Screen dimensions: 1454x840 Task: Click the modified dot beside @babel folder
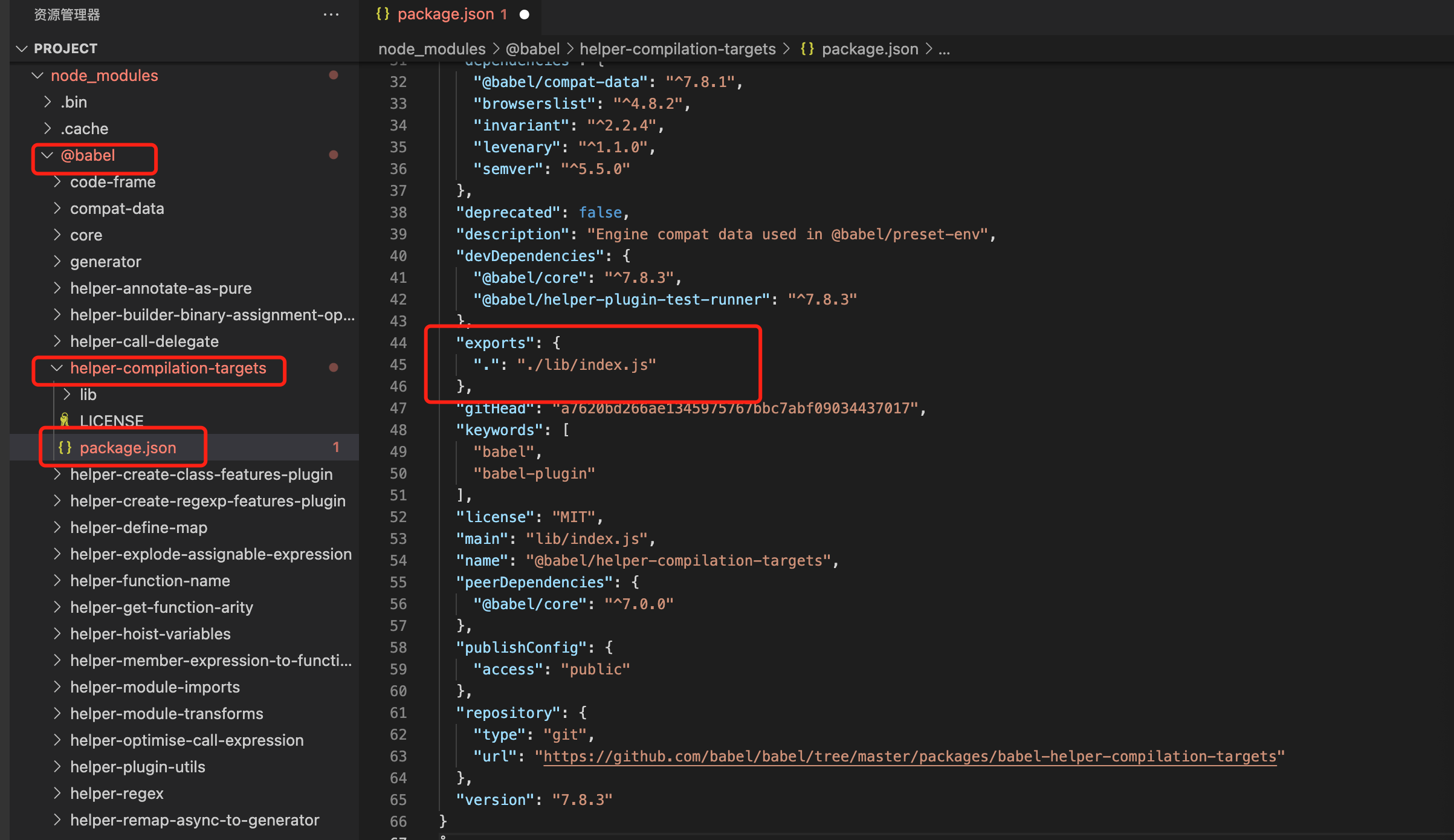[334, 155]
